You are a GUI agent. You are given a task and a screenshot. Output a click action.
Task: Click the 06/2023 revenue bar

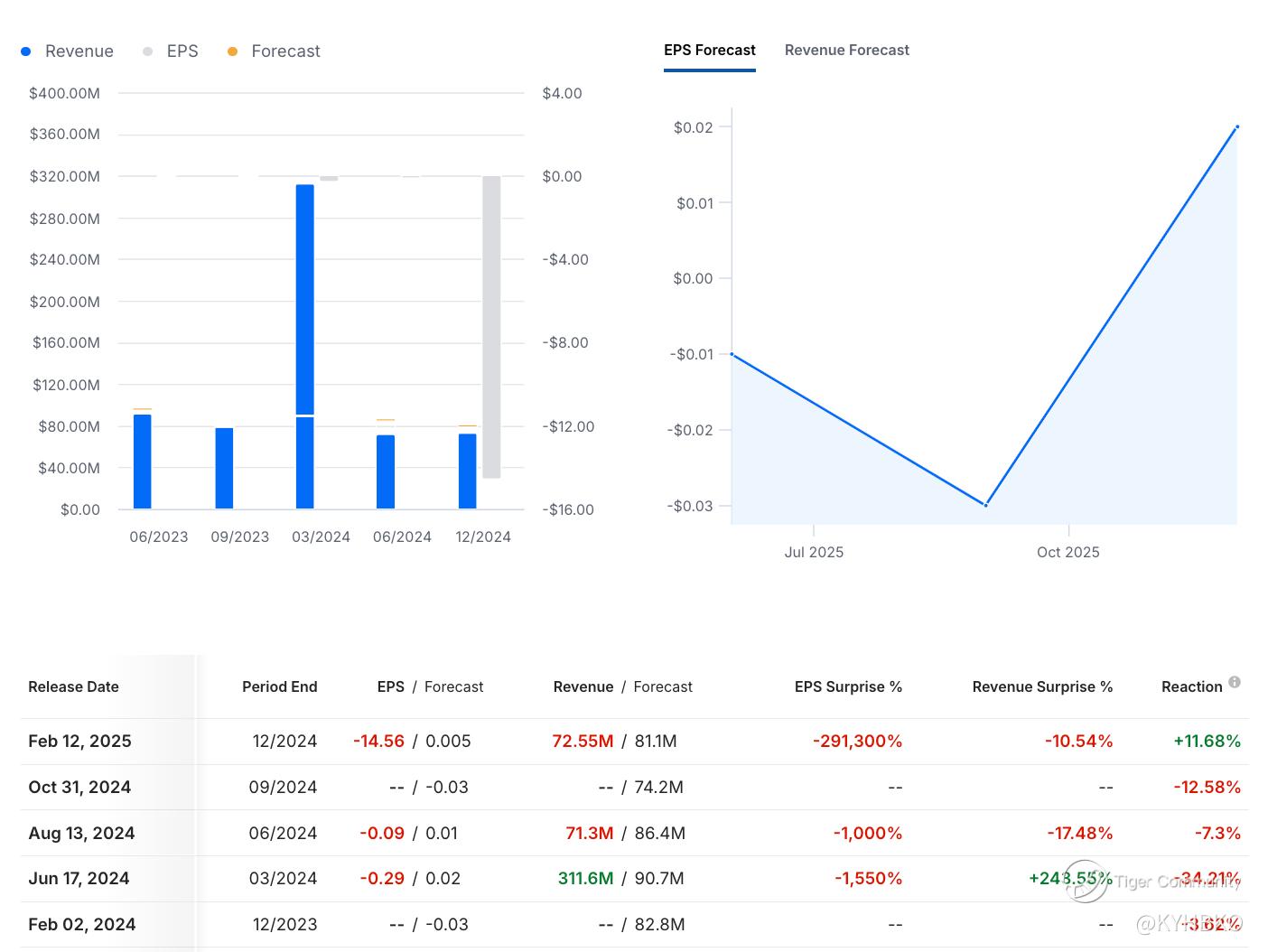click(x=143, y=462)
